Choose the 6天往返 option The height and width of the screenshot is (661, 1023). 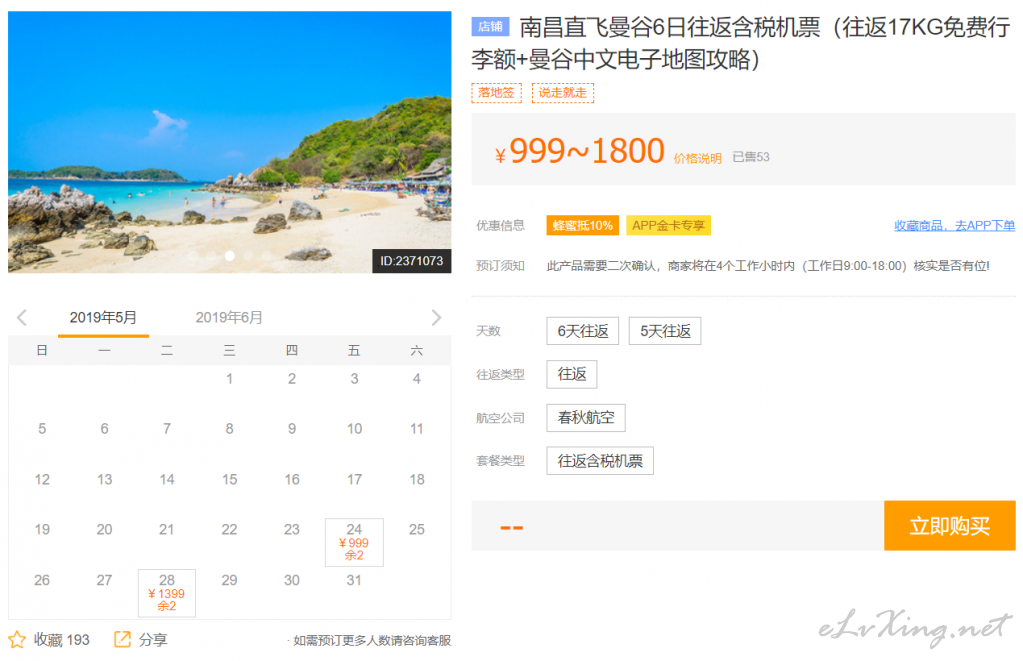tap(583, 331)
